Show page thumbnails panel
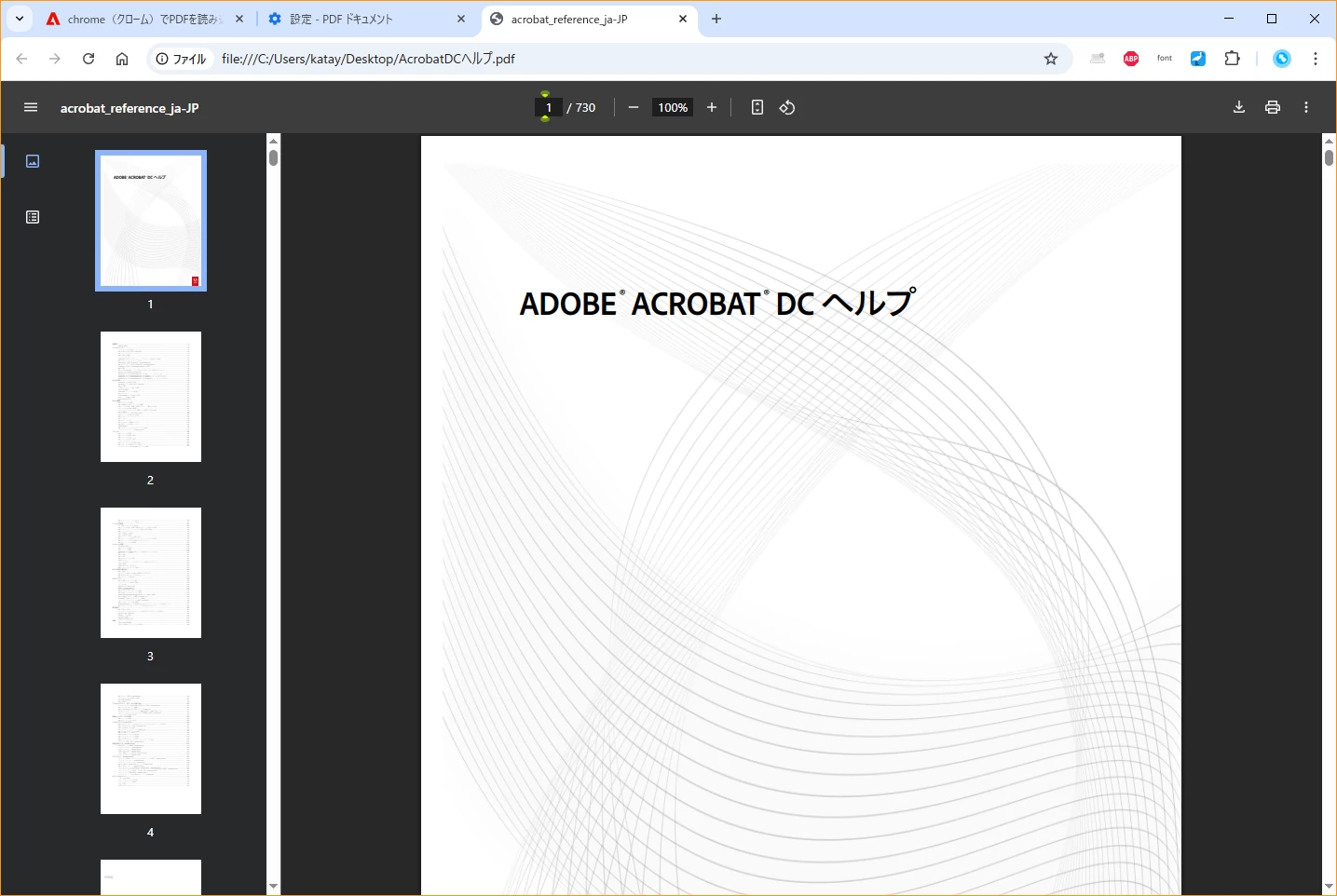The image size is (1337, 896). (33, 161)
